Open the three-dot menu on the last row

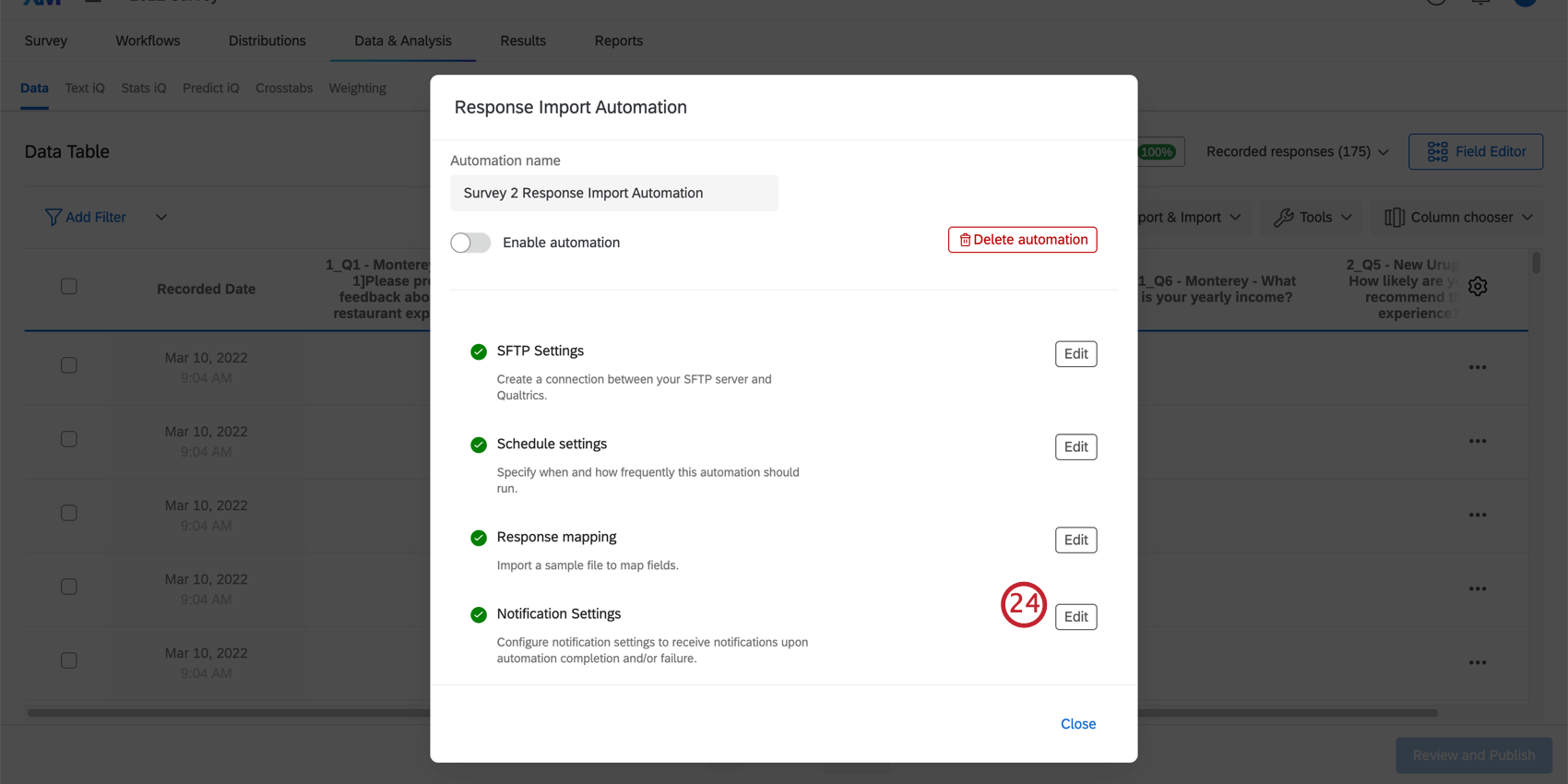[1478, 662]
